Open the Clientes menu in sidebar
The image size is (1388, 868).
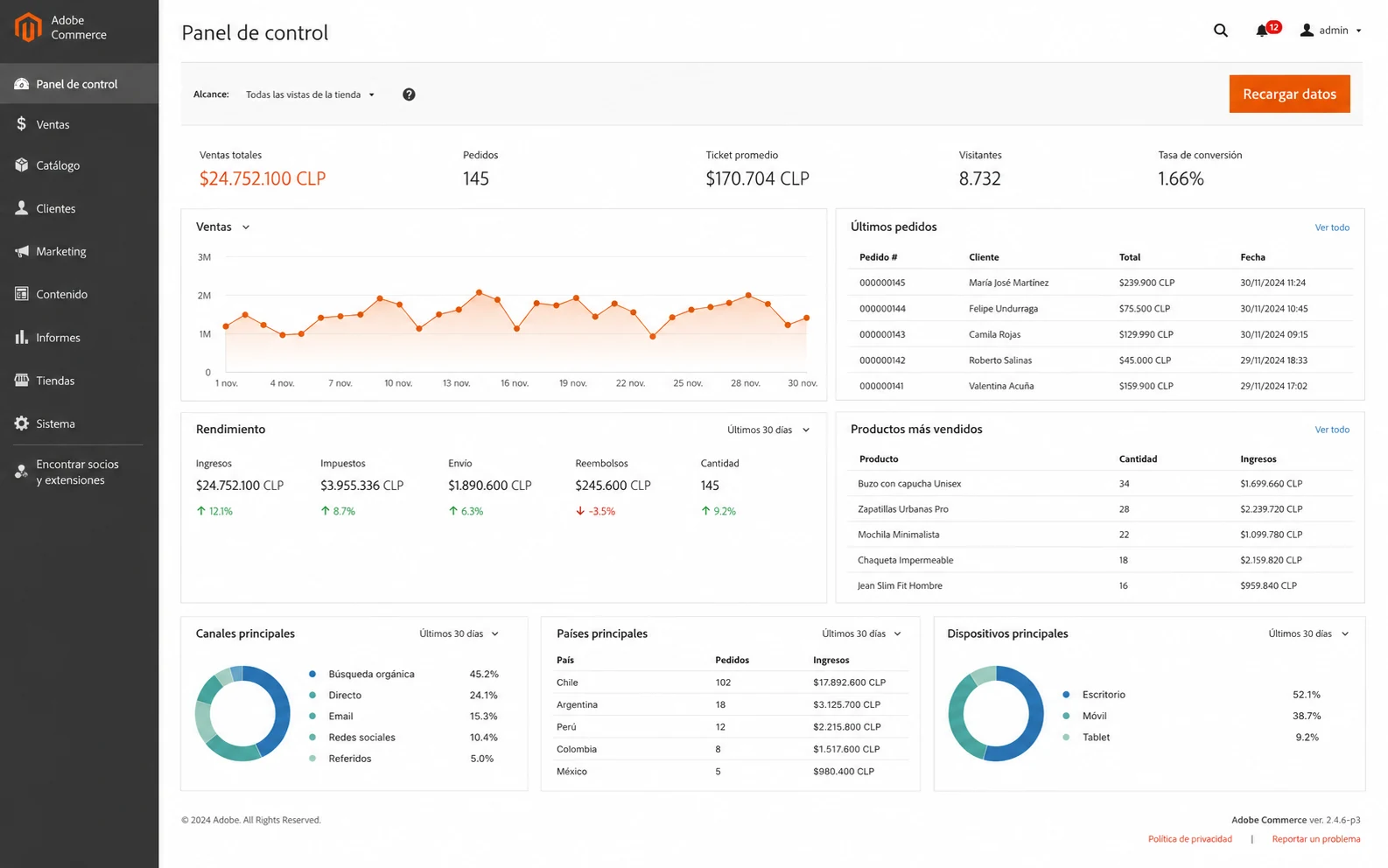(79, 208)
